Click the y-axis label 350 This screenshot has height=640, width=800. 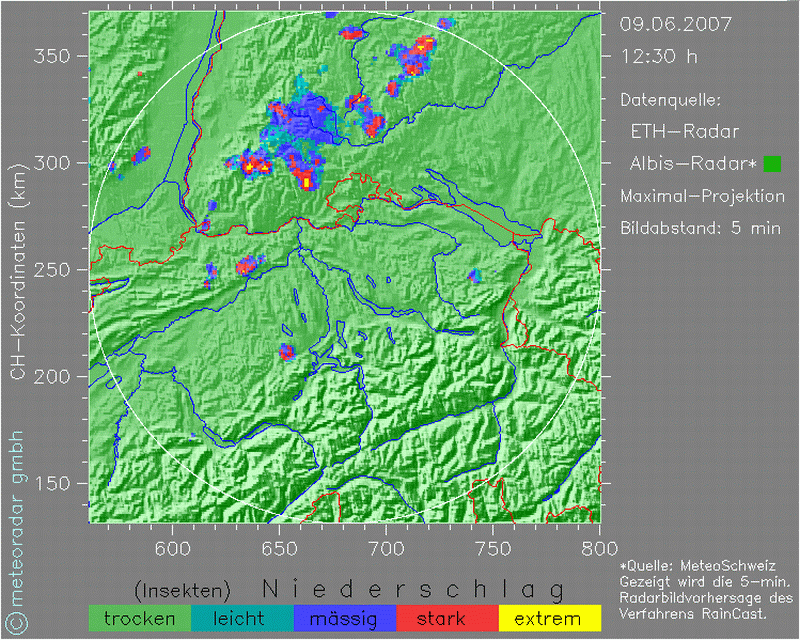pos(52,56)
